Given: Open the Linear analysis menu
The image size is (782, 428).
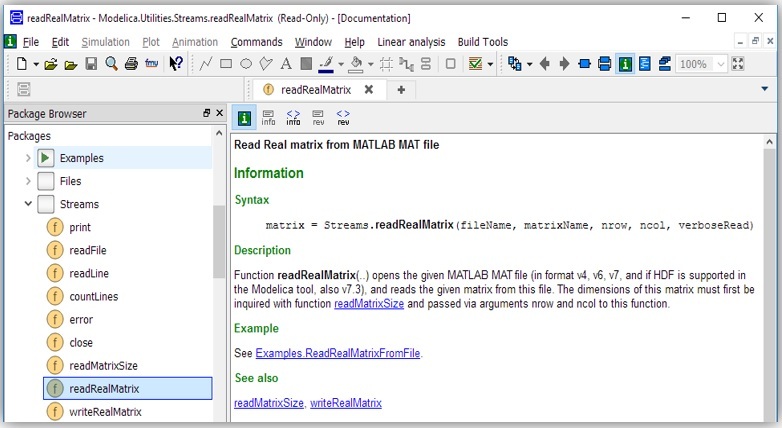Looking at the screenshot, I should 411,42.
